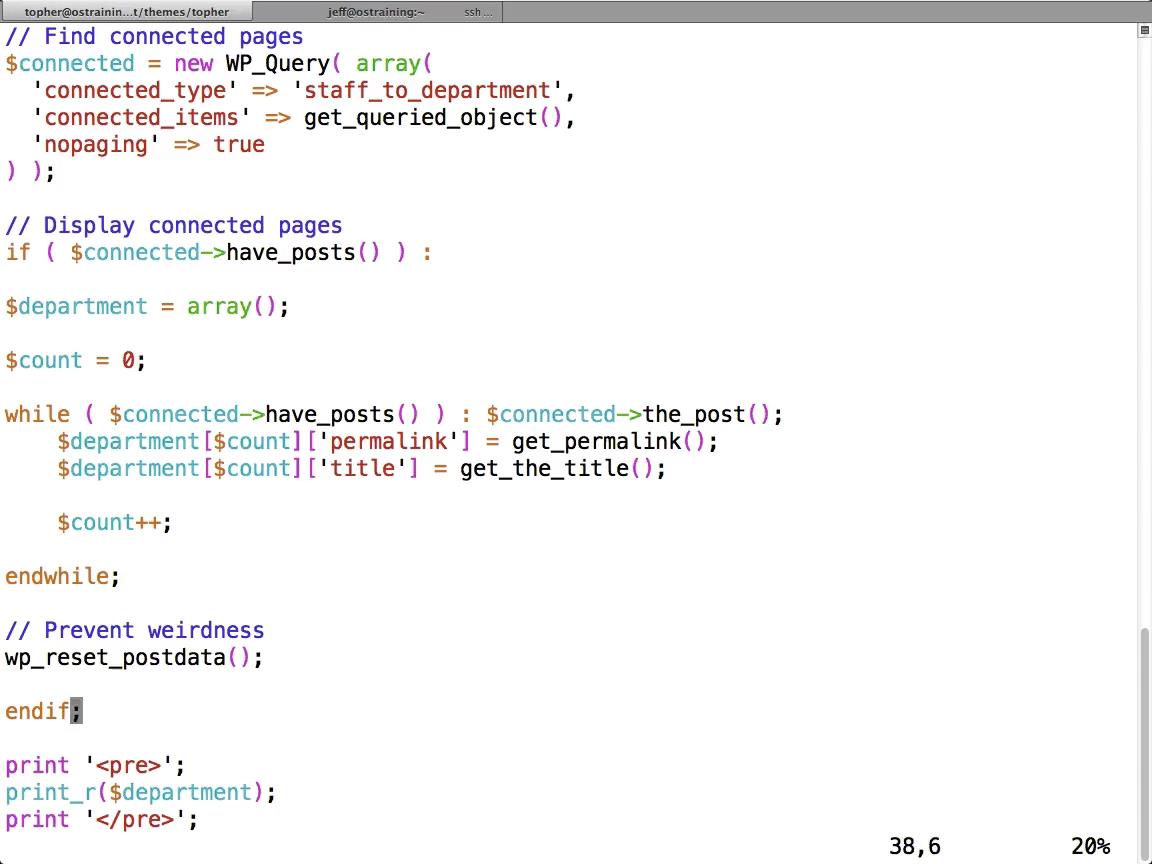Click the '$department = array();' line
The height and width of the screenshot is (864, 1152).
coord(147,306)
